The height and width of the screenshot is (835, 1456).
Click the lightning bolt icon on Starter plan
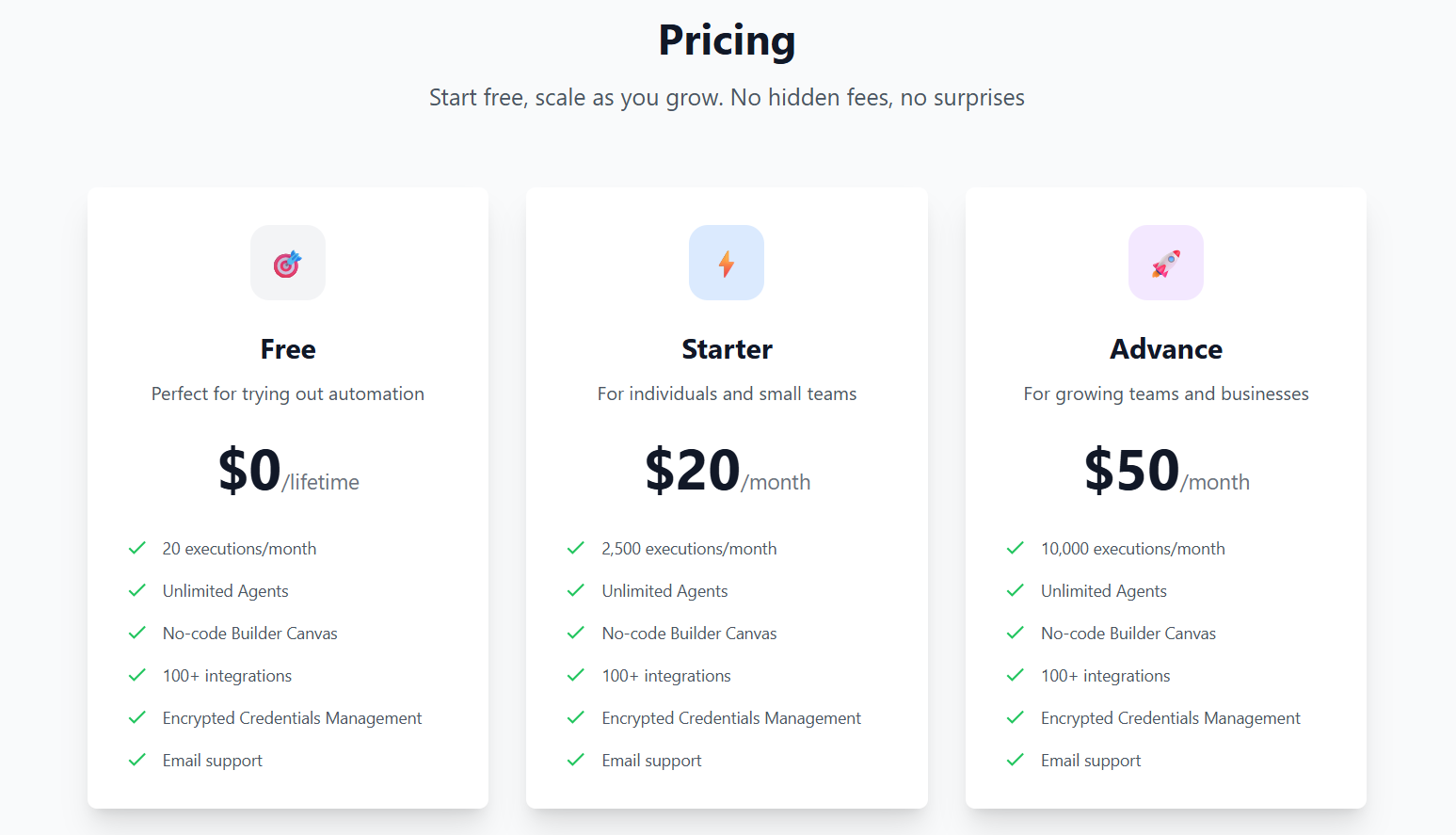point(727,264)
